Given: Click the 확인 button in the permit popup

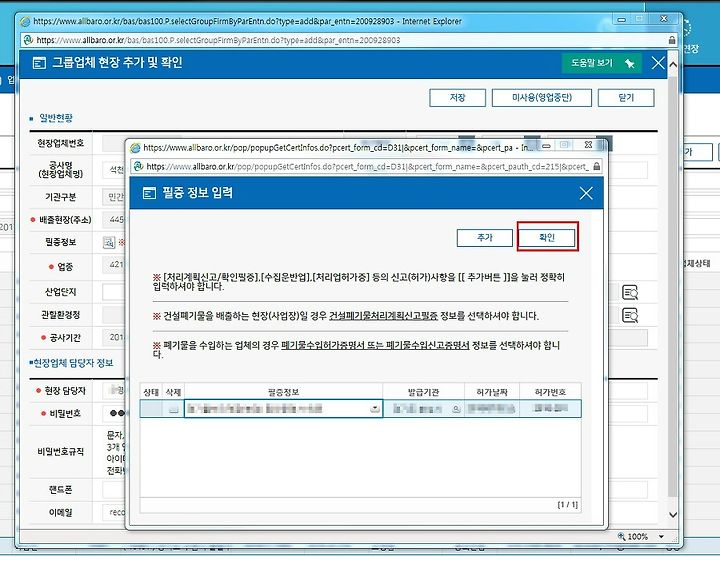Looking at the screenshot, I should click(547, 237).
